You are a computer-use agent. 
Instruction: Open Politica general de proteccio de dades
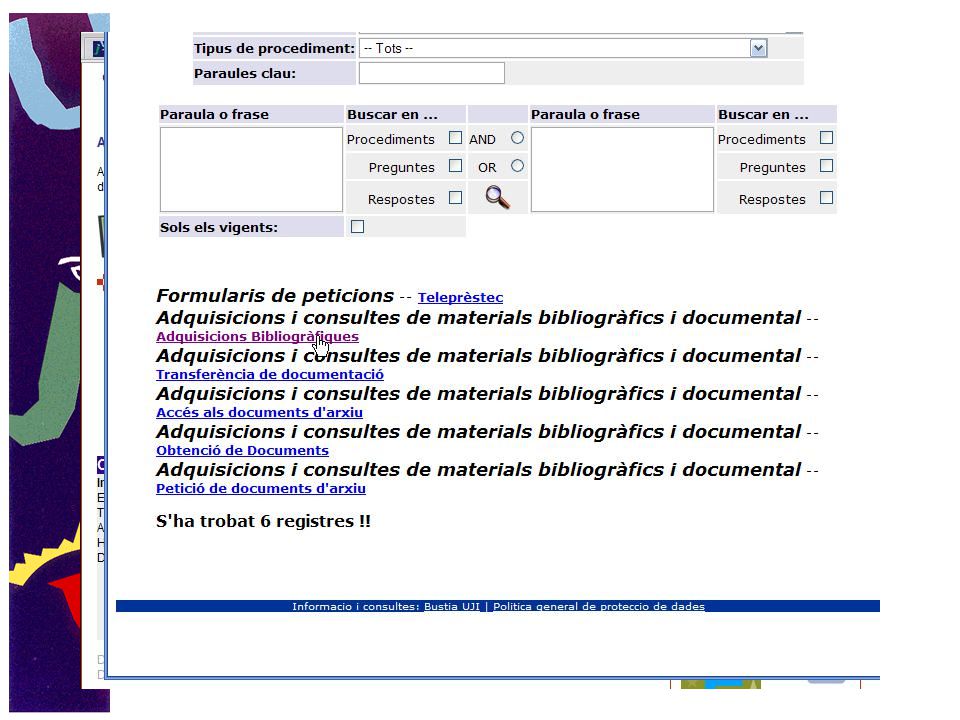[599, 607]
